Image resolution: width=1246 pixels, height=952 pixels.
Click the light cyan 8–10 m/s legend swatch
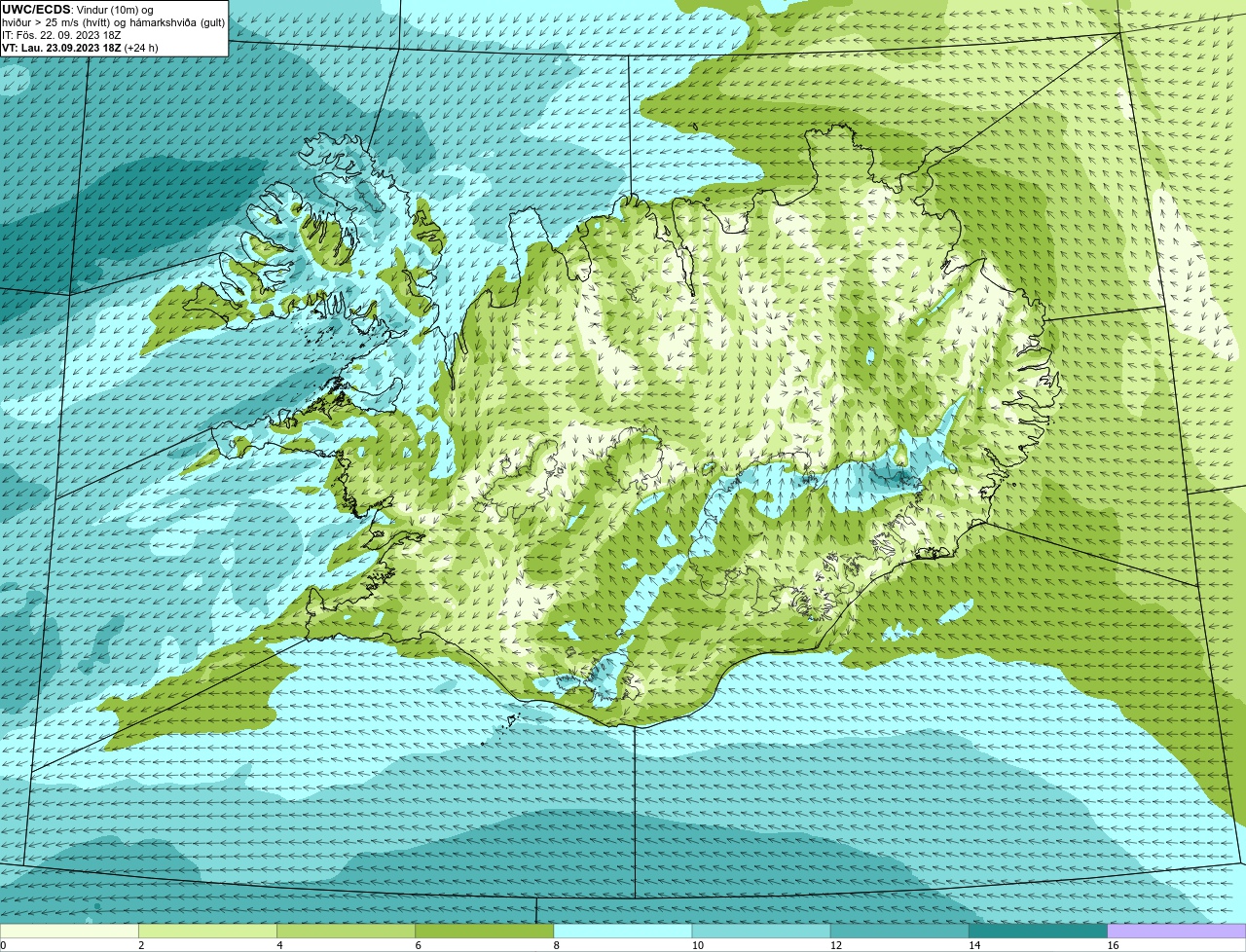pyautogui.click(x=622, y=932)
